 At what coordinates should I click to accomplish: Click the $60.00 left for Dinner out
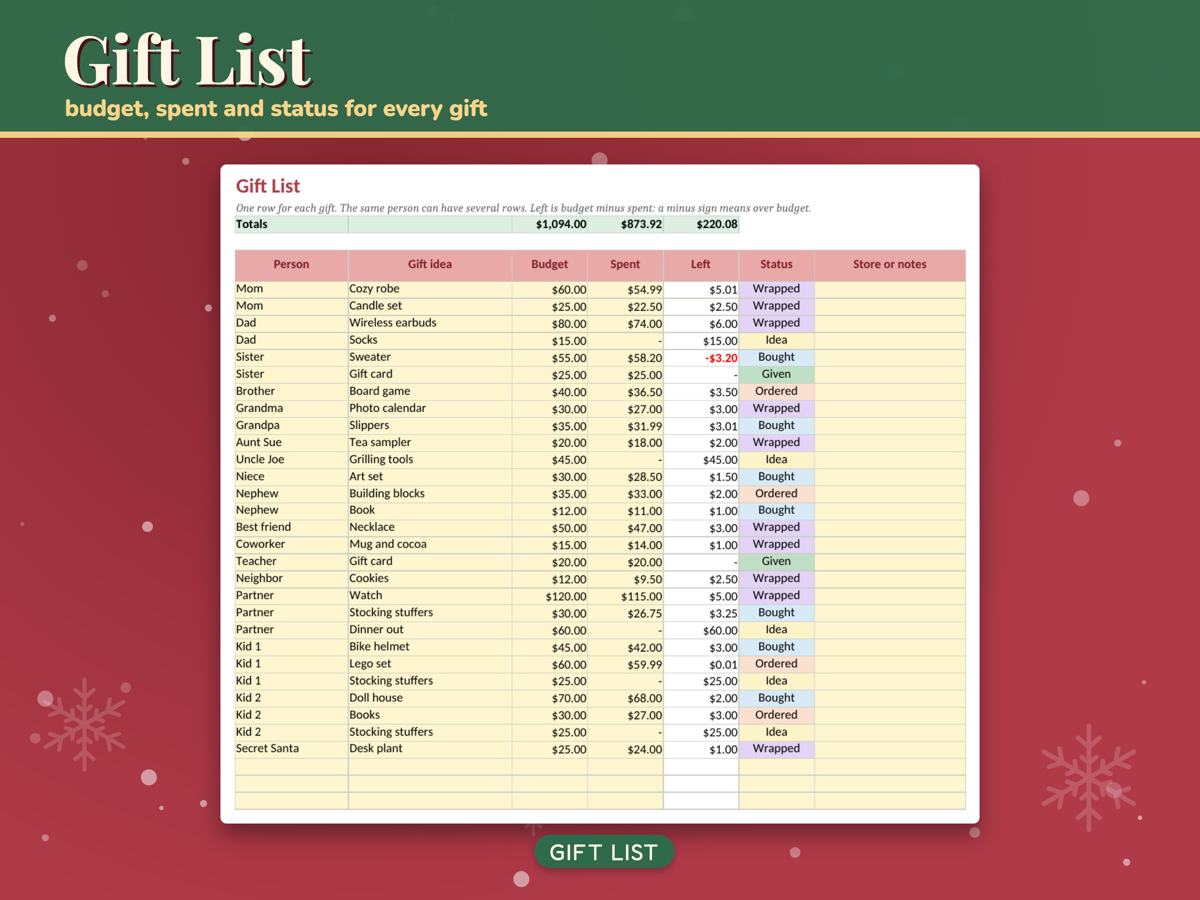[x=701, y=629]
